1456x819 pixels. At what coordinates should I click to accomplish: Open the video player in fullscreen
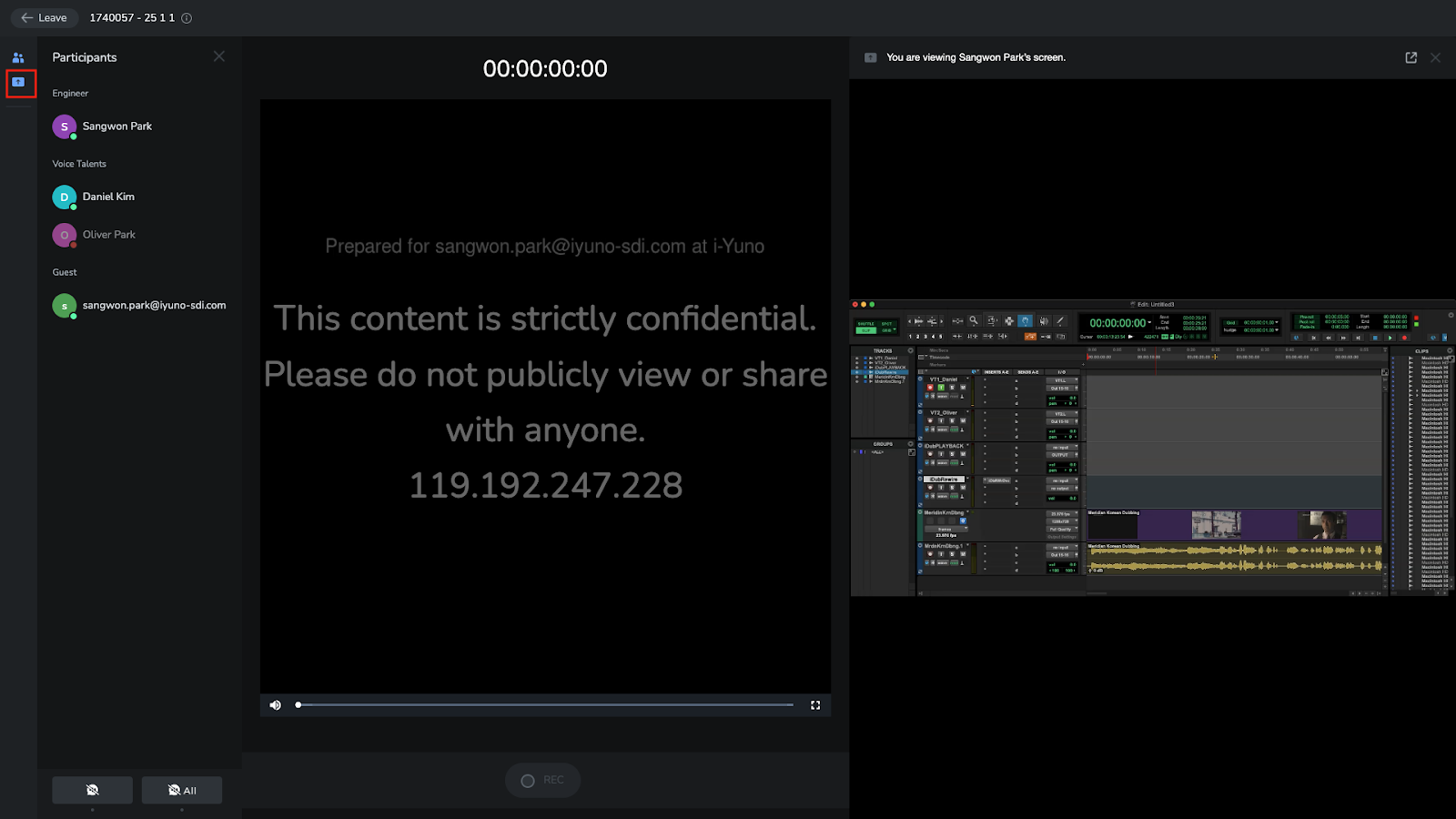coord(815,705)
